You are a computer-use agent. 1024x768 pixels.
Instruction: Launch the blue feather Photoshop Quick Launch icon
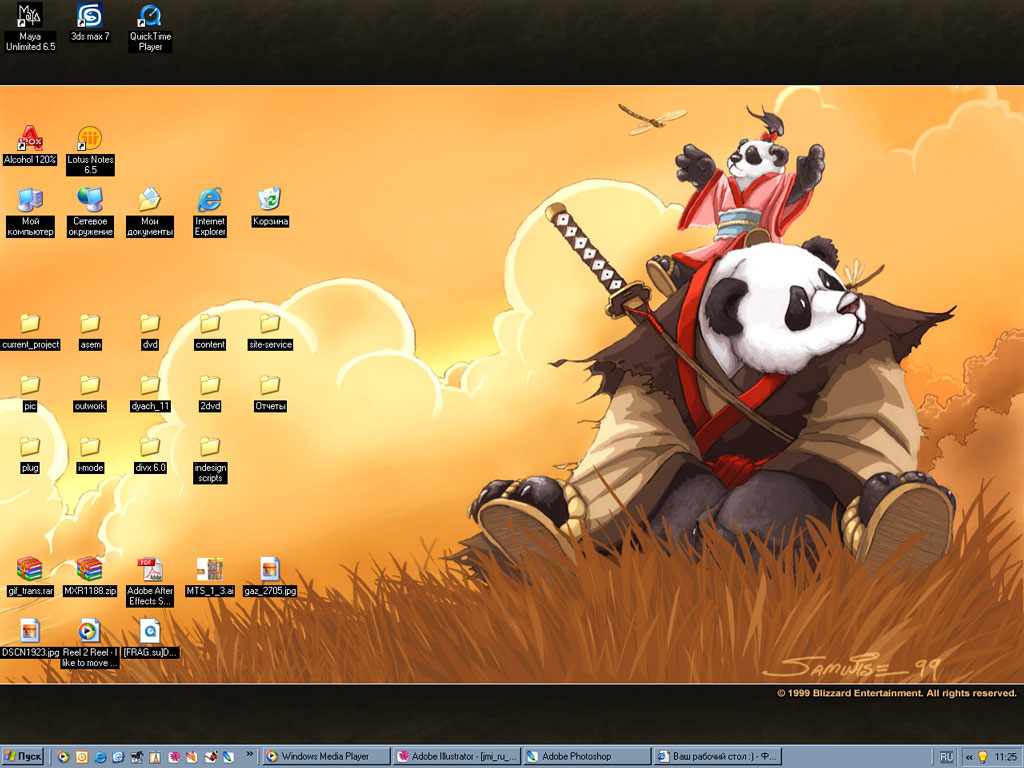[x=228, y=757]
